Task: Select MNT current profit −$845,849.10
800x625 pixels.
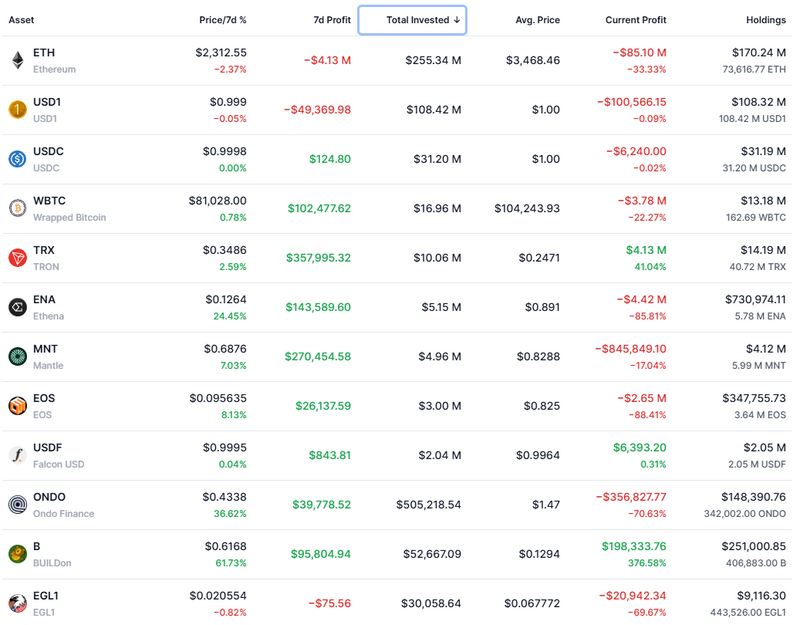Action: [x=631, y=349]
